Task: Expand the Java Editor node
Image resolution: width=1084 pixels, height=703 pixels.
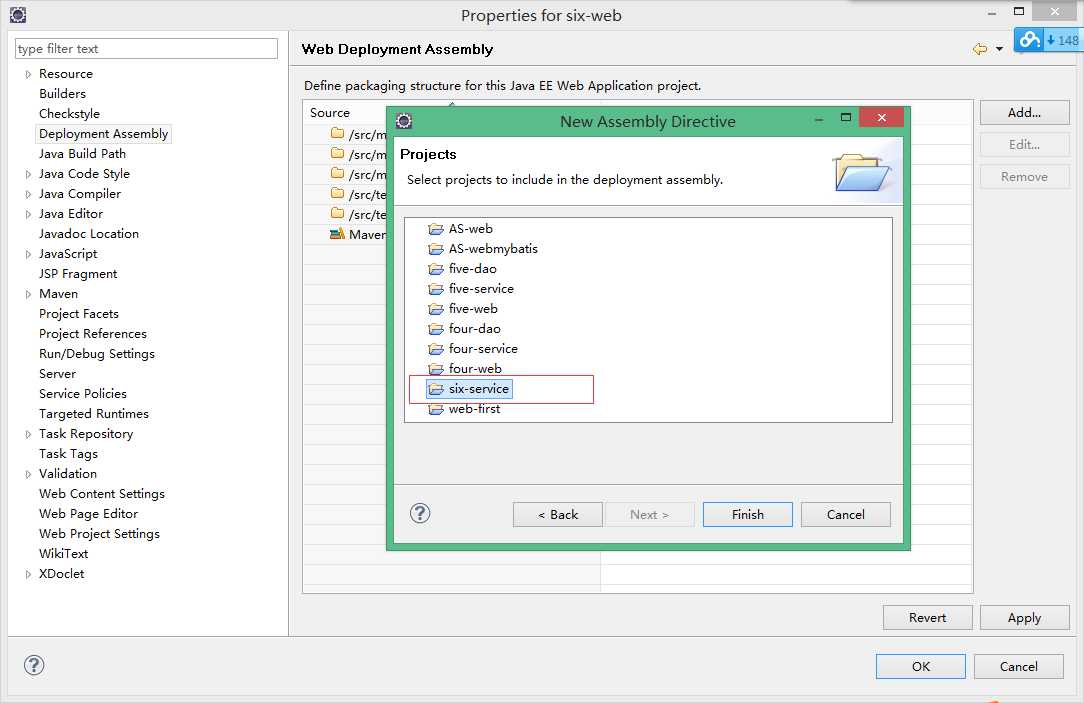Action: pyautogui.click(x=28, y=214)
